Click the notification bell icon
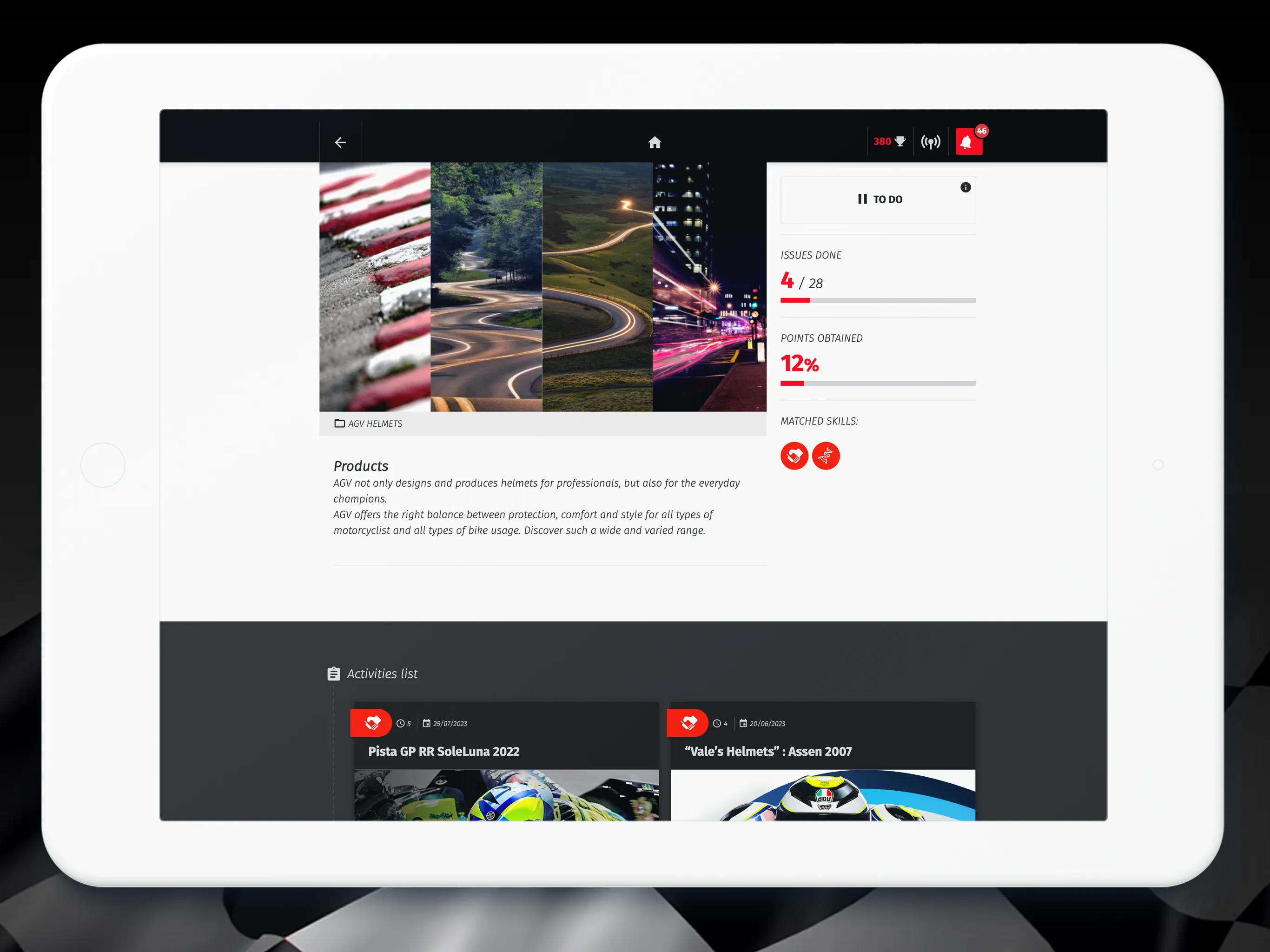 click(x=967, y=142)
